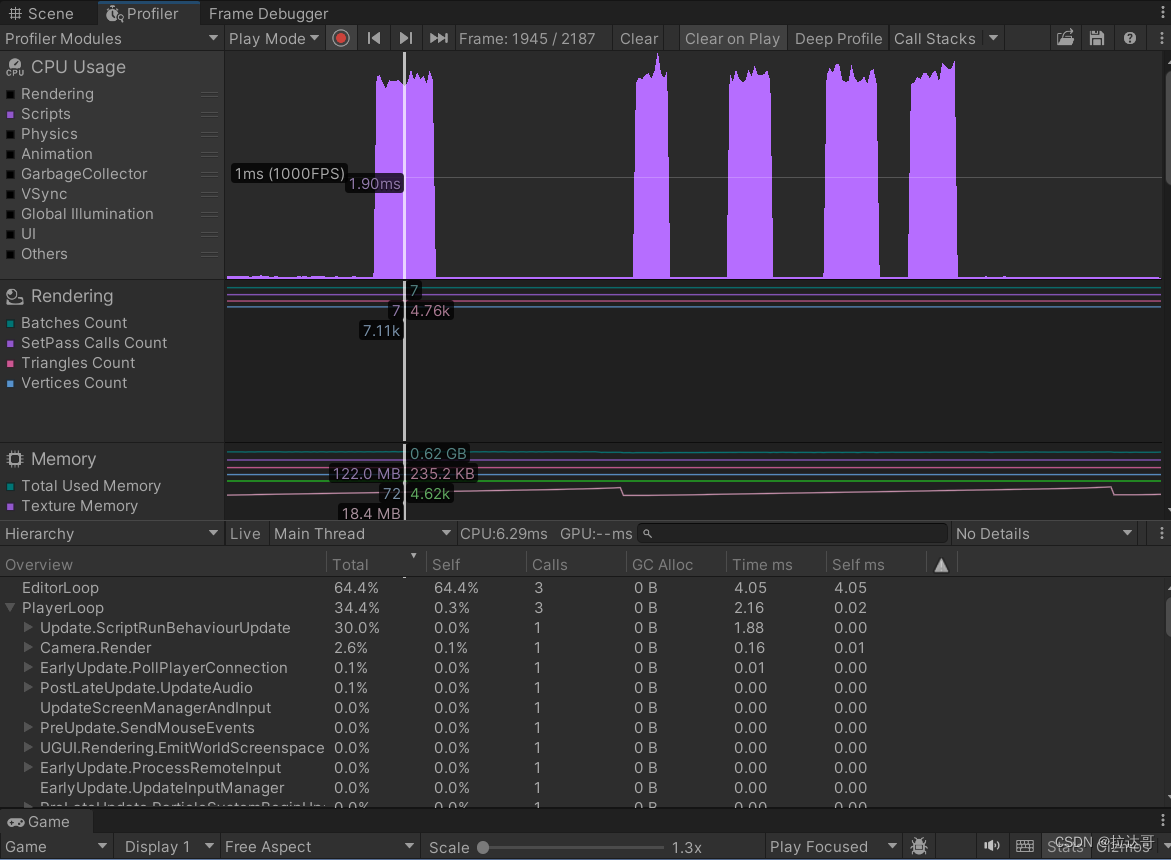Image resolution: width=1171 pixels, height=860 pixels.
Task: Open the Profiler window kebab menu
Action: click(1161, 38)
